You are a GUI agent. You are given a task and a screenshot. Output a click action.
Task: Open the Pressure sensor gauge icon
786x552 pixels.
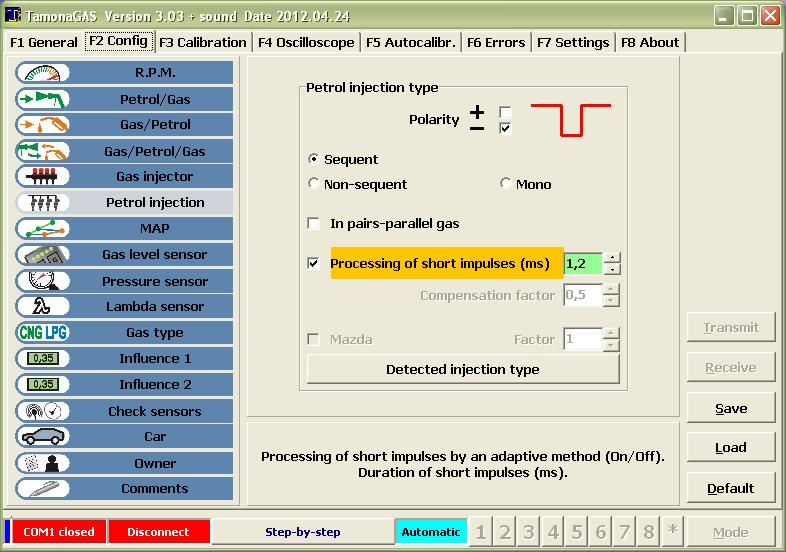42,281
